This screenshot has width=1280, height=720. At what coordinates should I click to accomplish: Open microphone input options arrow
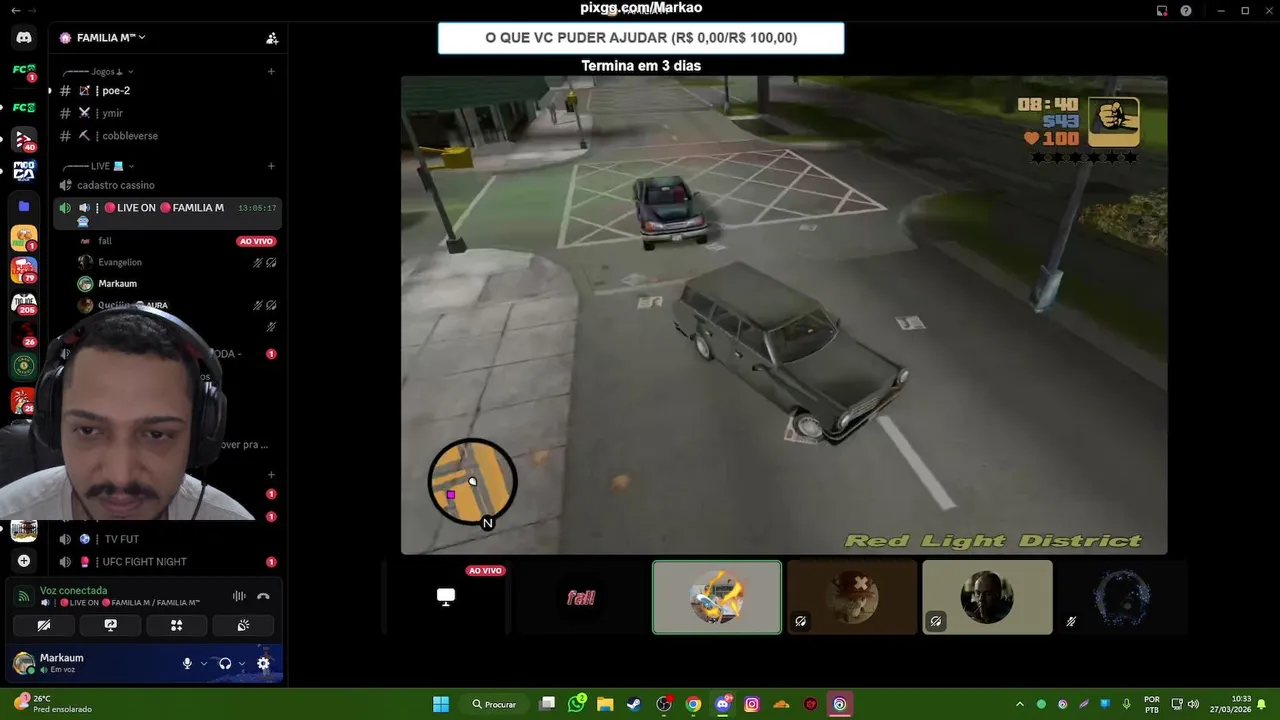point(204,664)
